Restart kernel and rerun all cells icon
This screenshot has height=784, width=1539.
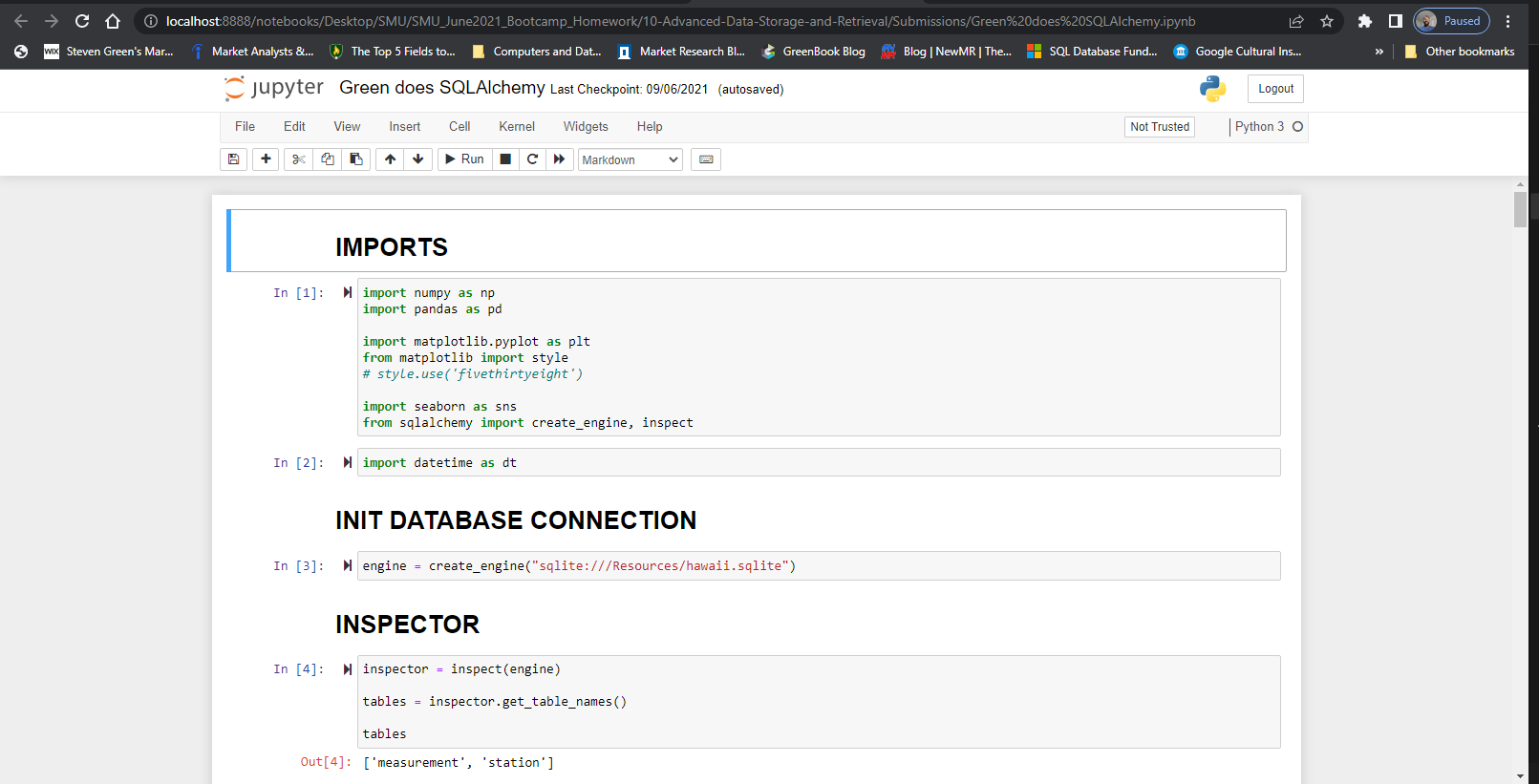tap(559, 159)
